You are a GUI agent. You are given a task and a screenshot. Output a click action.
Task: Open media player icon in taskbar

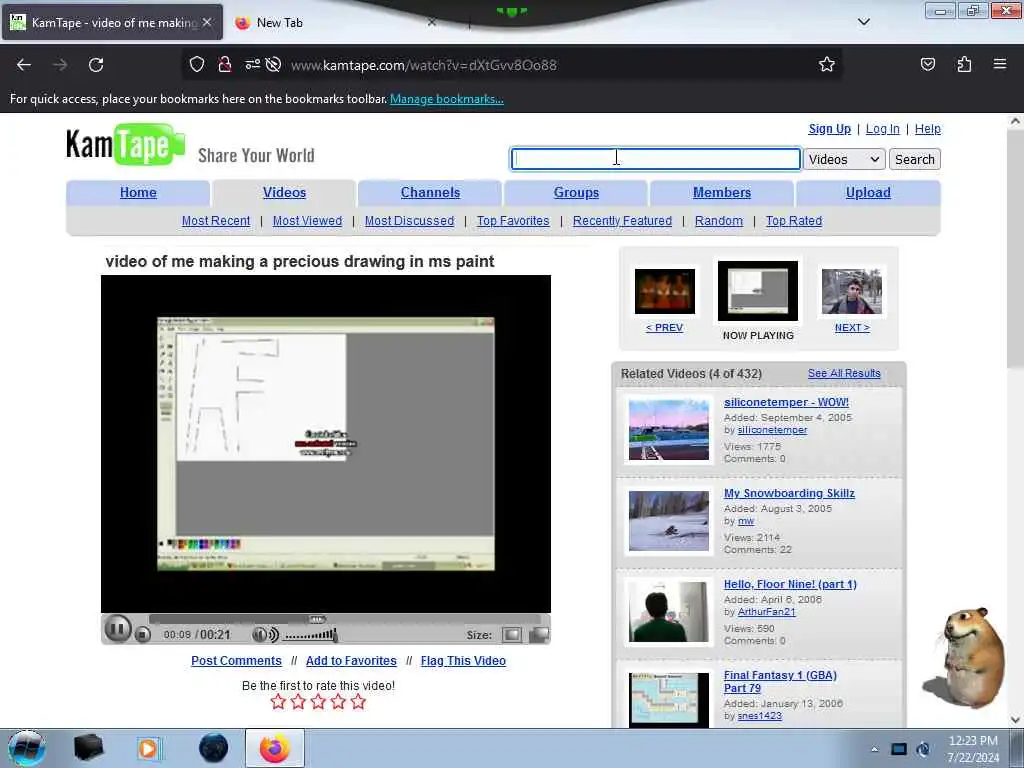[148, 748]
